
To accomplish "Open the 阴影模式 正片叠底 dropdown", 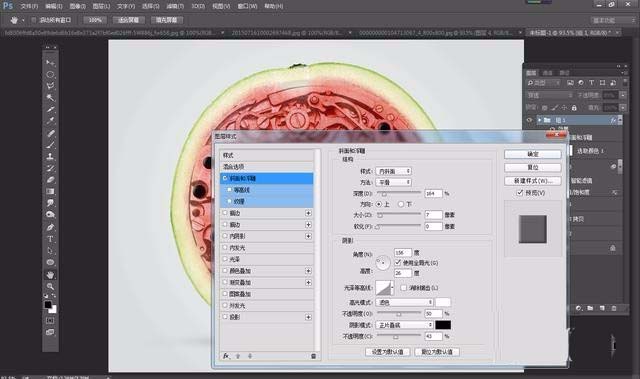I will (x=404, y=325).
